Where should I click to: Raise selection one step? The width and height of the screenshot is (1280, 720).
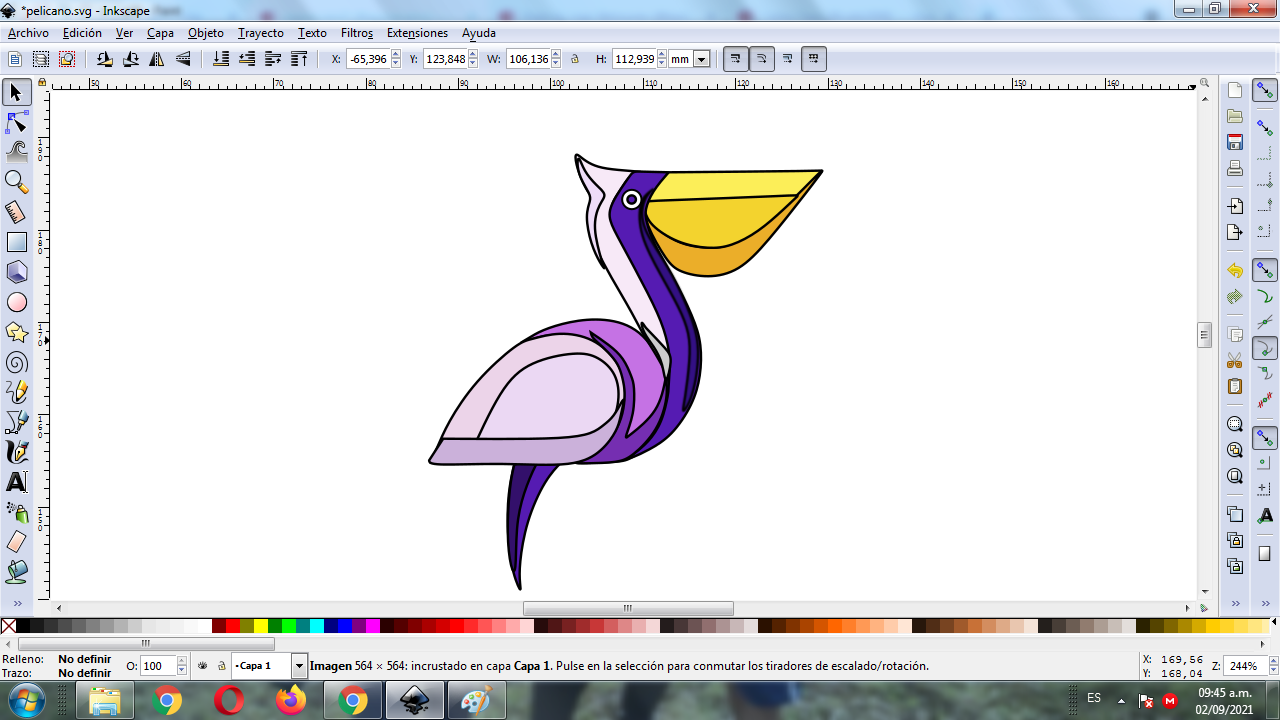point(273,59)
